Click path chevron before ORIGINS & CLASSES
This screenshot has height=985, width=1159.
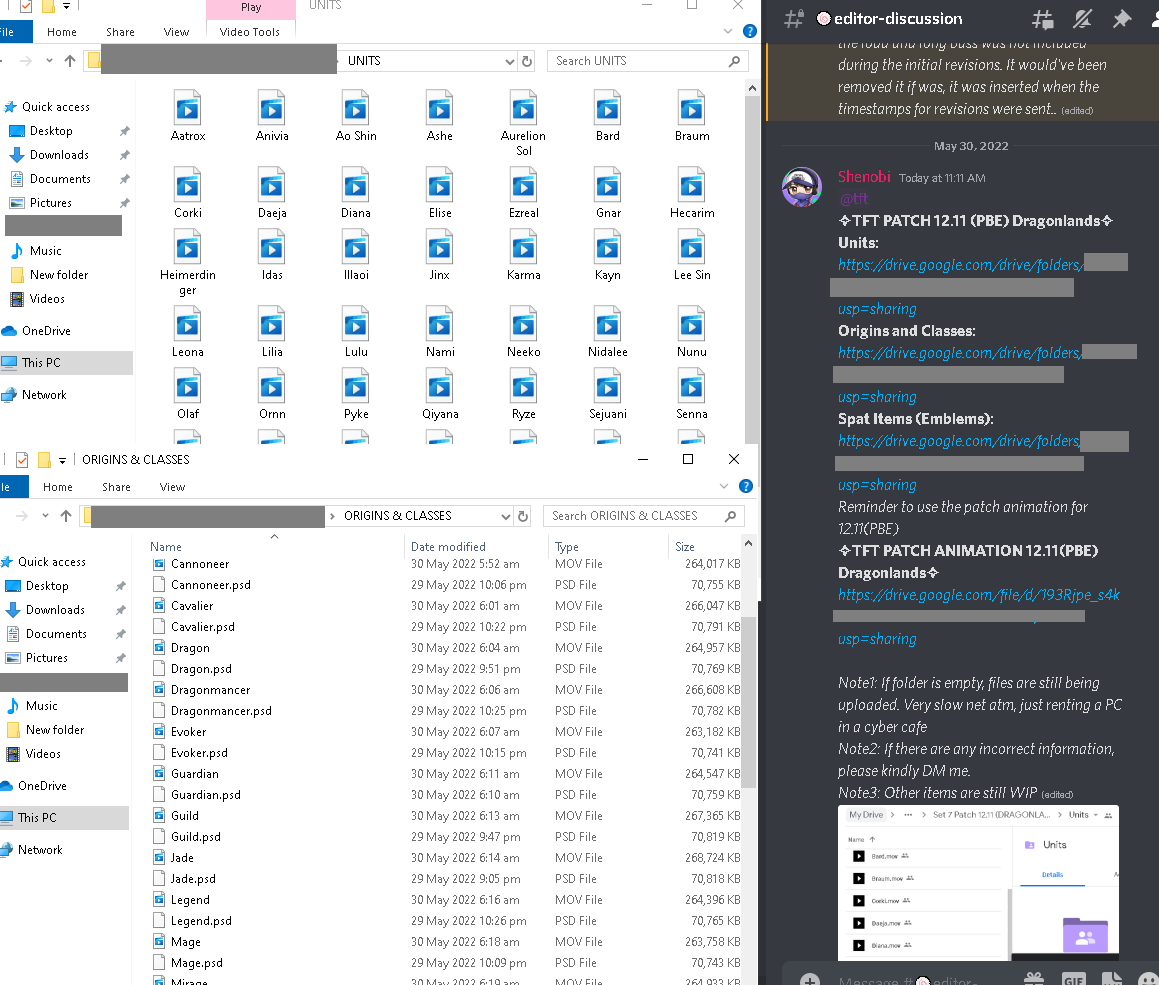tap(332, 516)
